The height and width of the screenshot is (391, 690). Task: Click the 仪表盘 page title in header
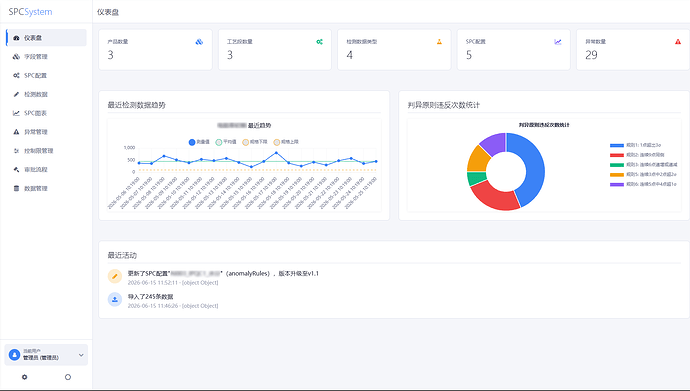108,12
